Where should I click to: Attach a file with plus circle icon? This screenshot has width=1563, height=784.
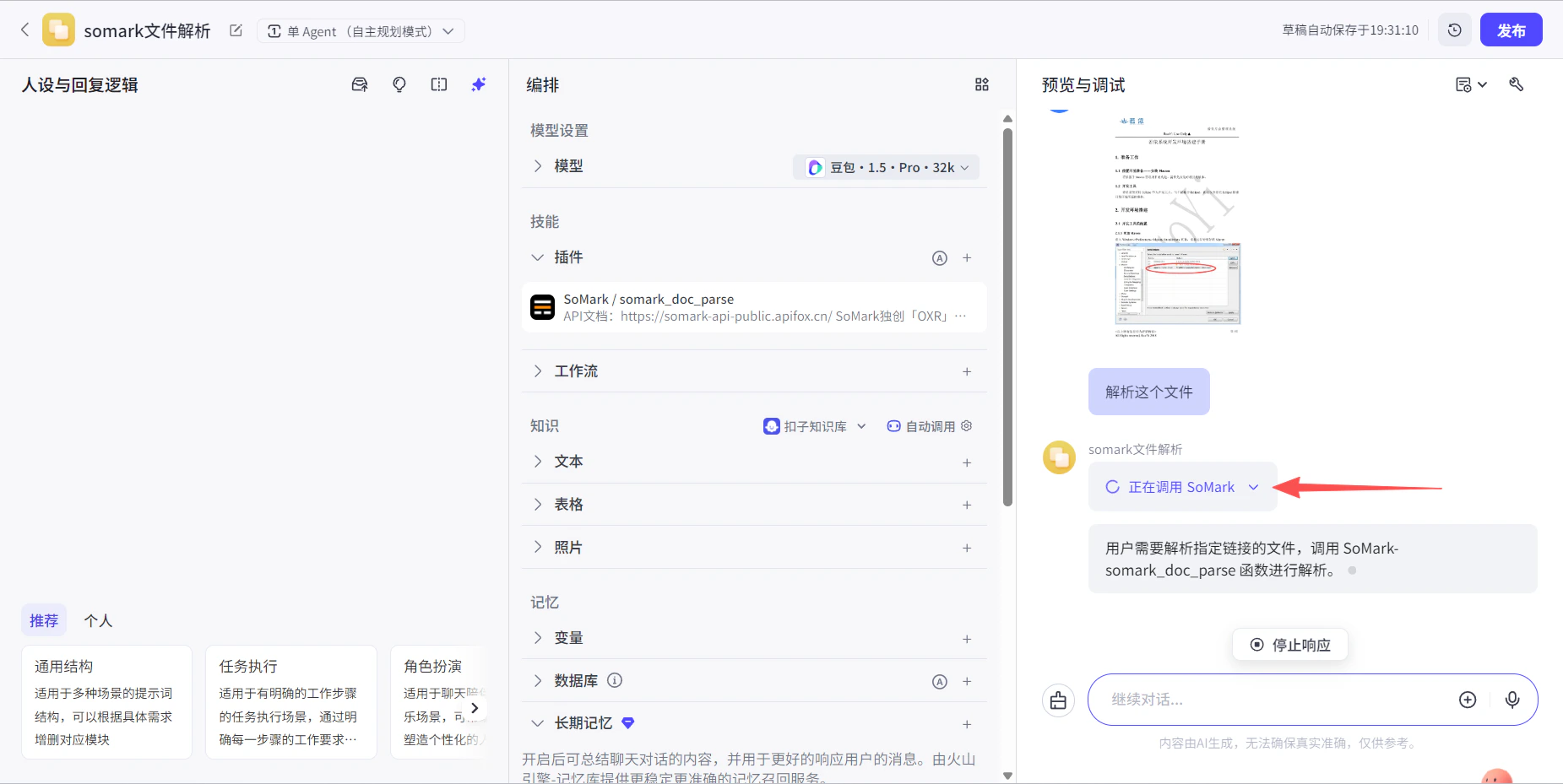1468,700
